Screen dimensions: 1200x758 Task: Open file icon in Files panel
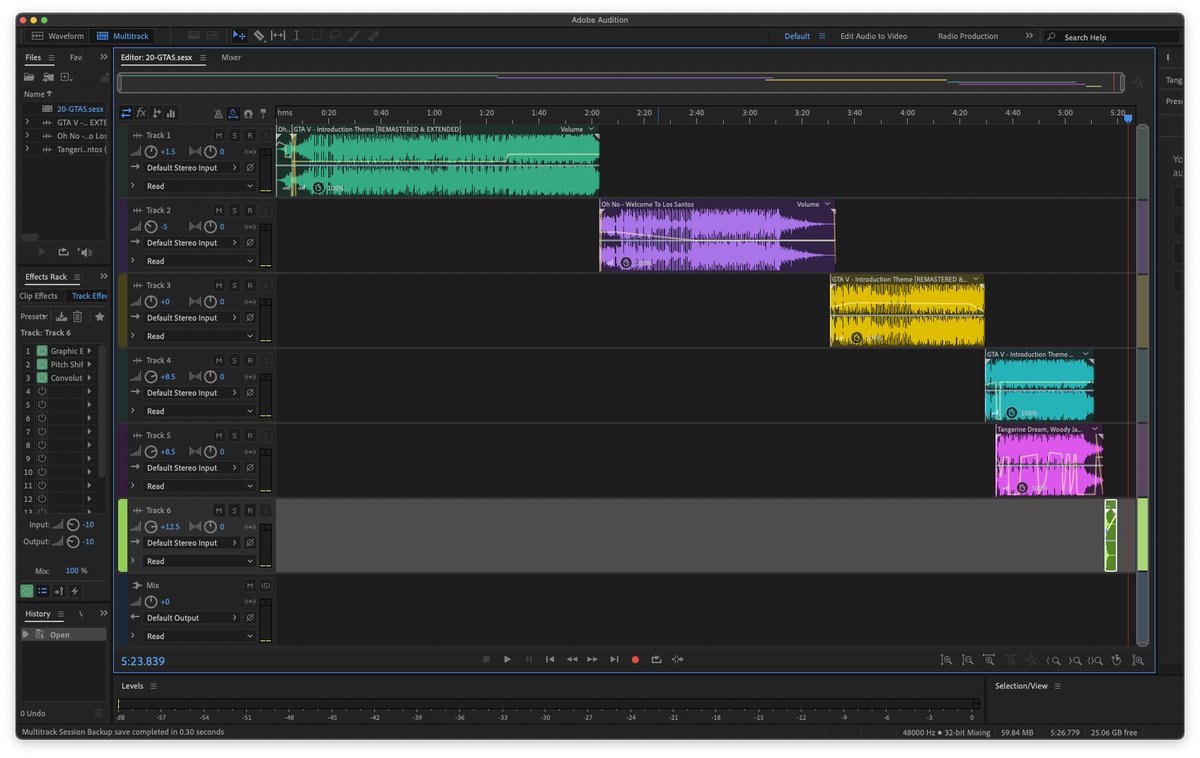[x=30, y=76]
